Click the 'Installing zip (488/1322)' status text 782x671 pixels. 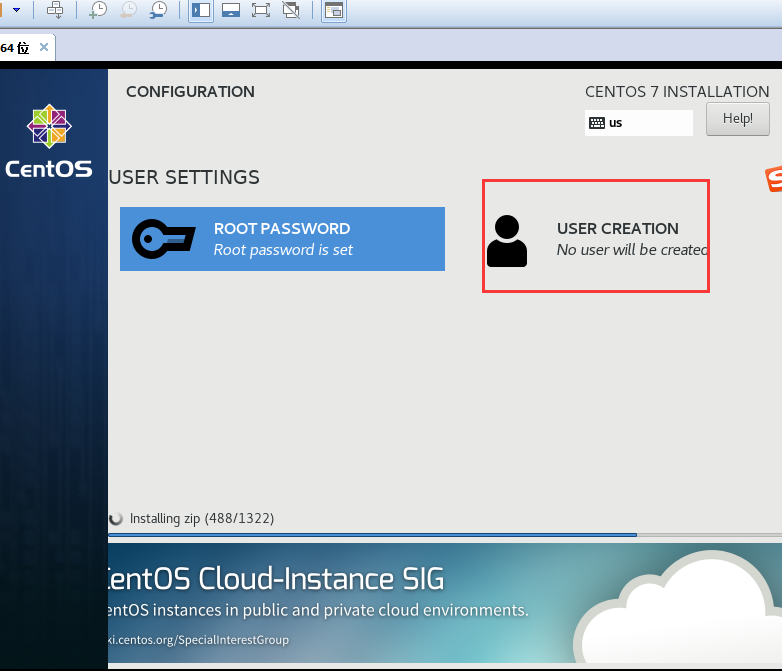pos(202,519)
